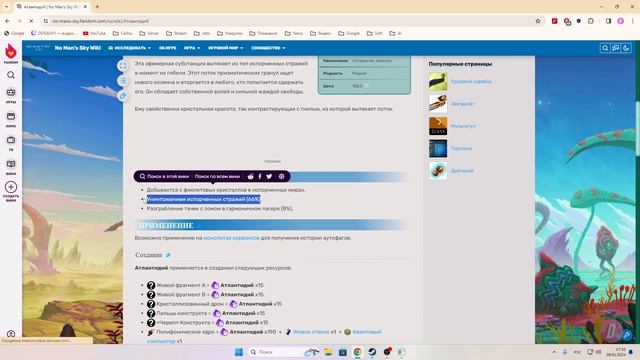Open Дейтерий popular page link
The image size is (640, 360).
(x=462, y=171)
